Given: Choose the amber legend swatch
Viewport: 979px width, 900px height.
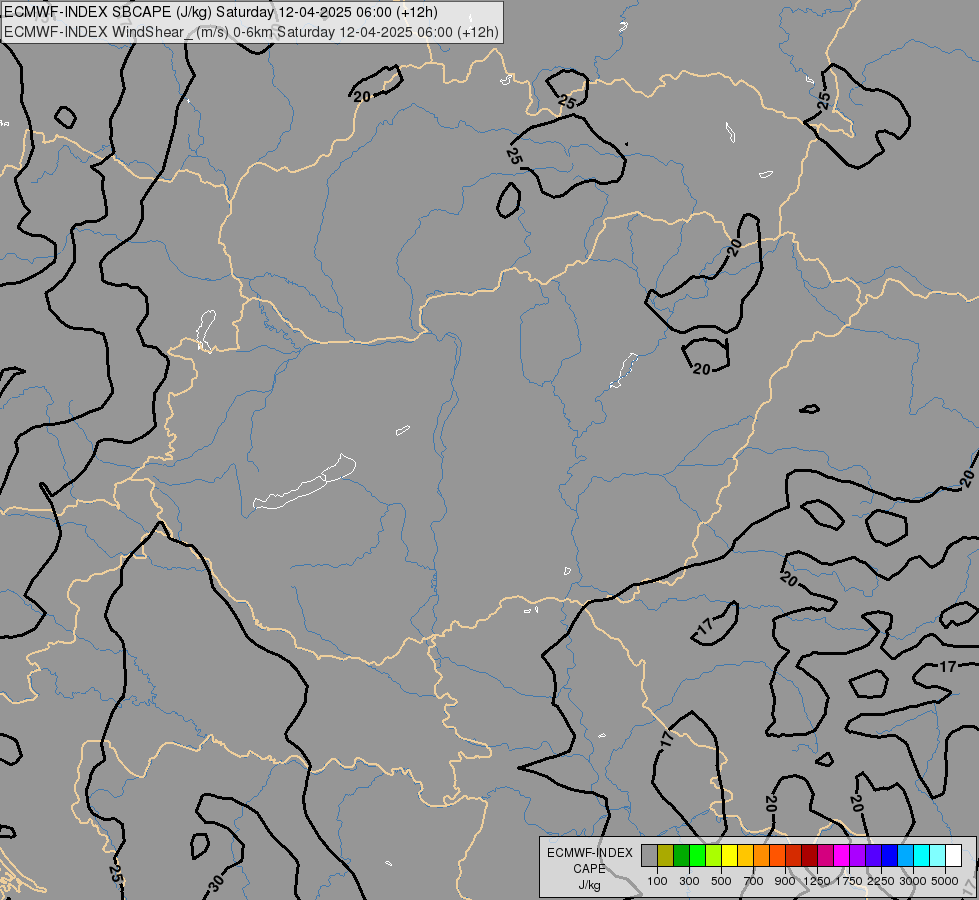Looking at the screenshot, I should pos(745,856).
